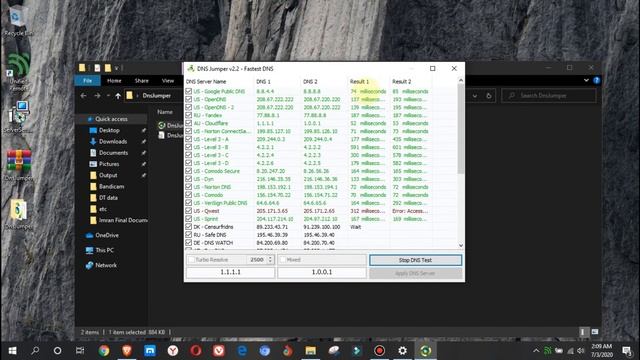Open Task View in the taskbar
Image resolution: width=640 pixels, height=360 pixels.
[x=80, y=350]
